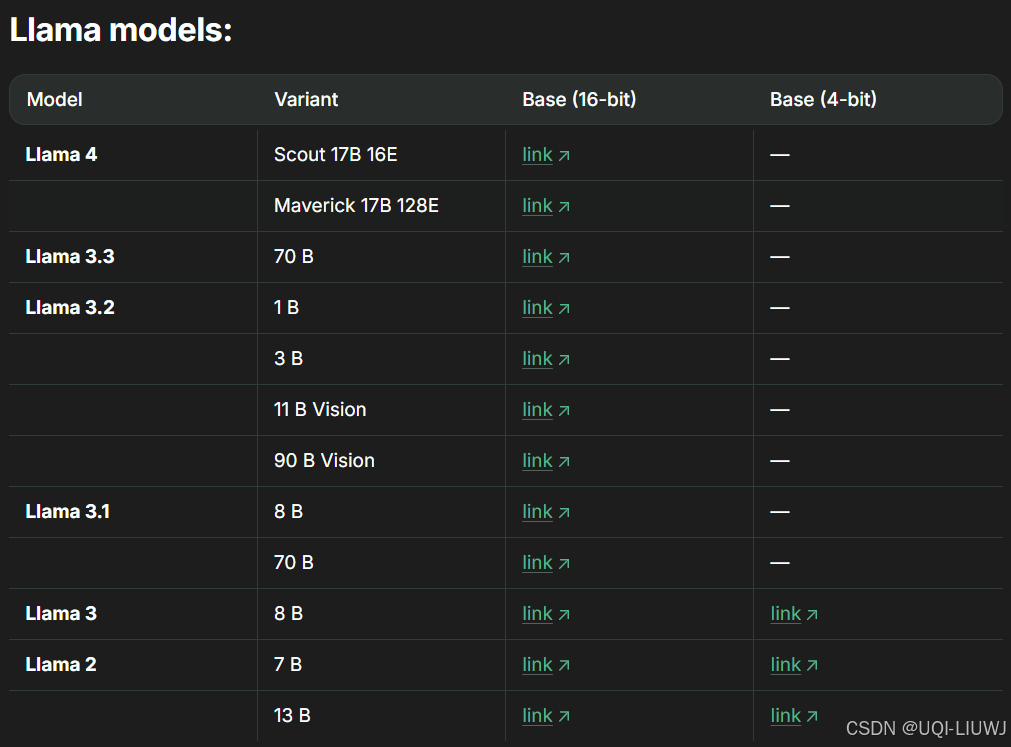Click the Base (4-bit) column header

click(x=823, y=99)
